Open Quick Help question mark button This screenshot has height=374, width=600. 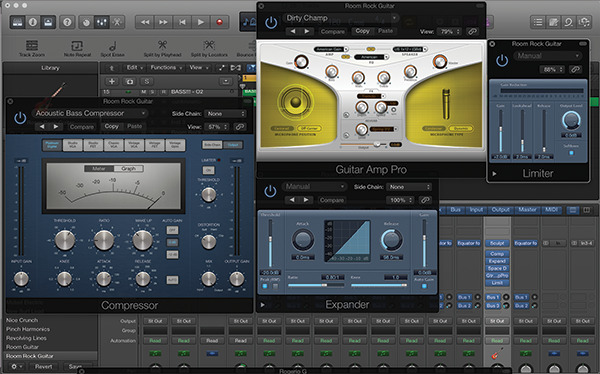coord(67,22)
